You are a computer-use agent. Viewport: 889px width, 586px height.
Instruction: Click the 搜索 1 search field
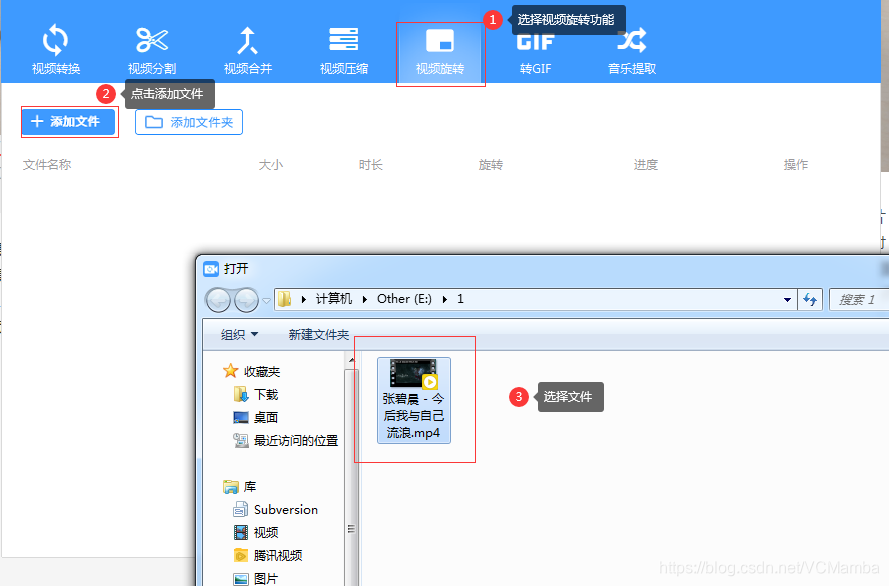[x=858, y=299]
